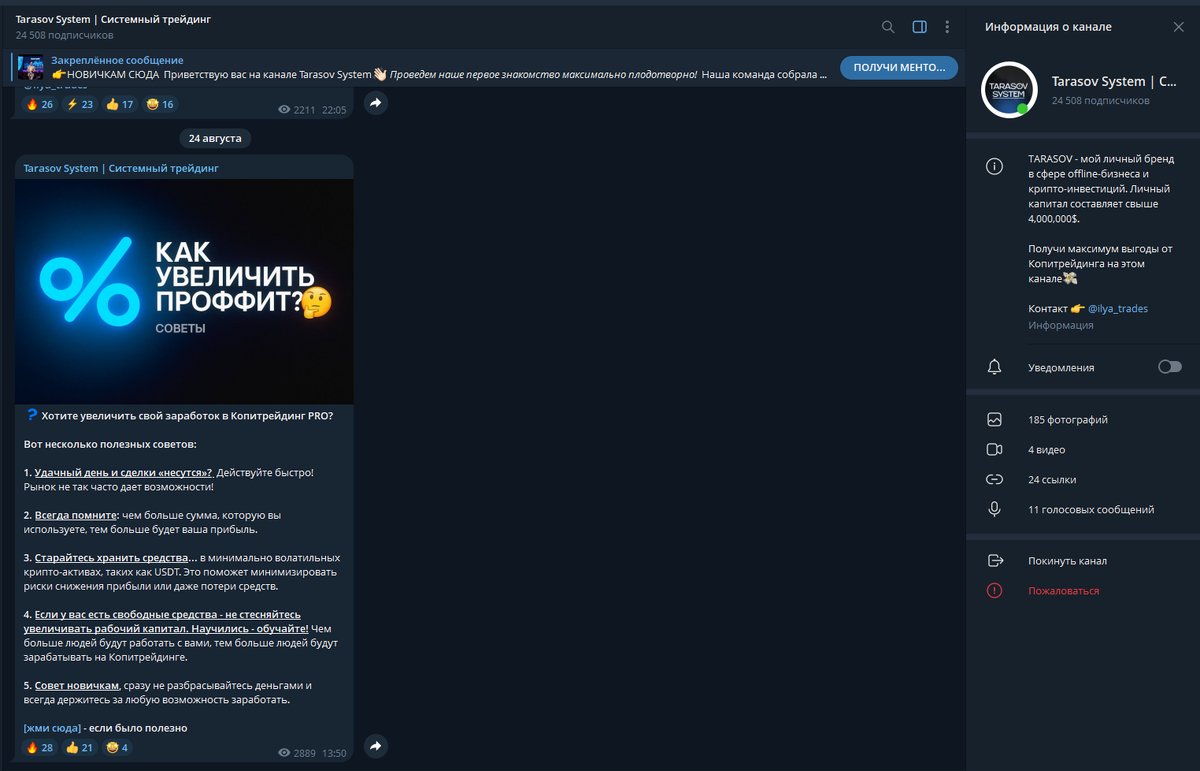The image size is (1200, 771).
Task: Click the ПОЛУЧИ МЕНТО... button
Action: tap(899, 68)
